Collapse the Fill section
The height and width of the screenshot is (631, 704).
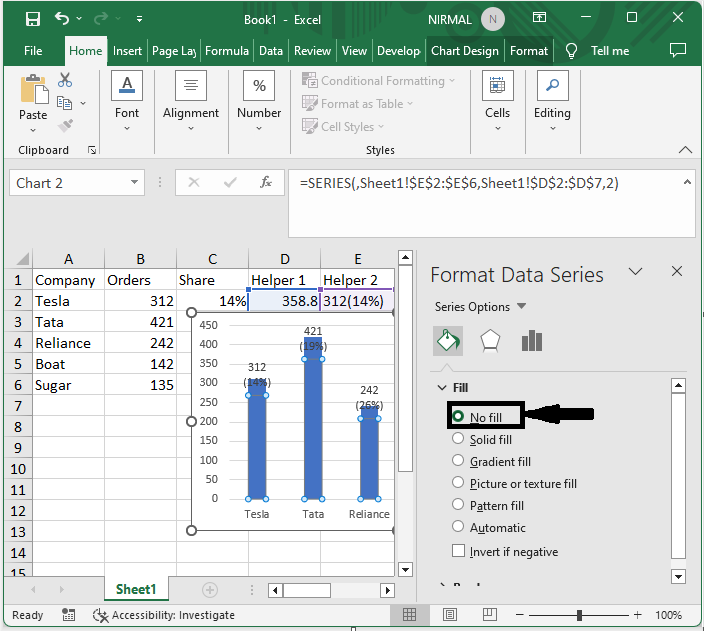(x=443, y=388)
